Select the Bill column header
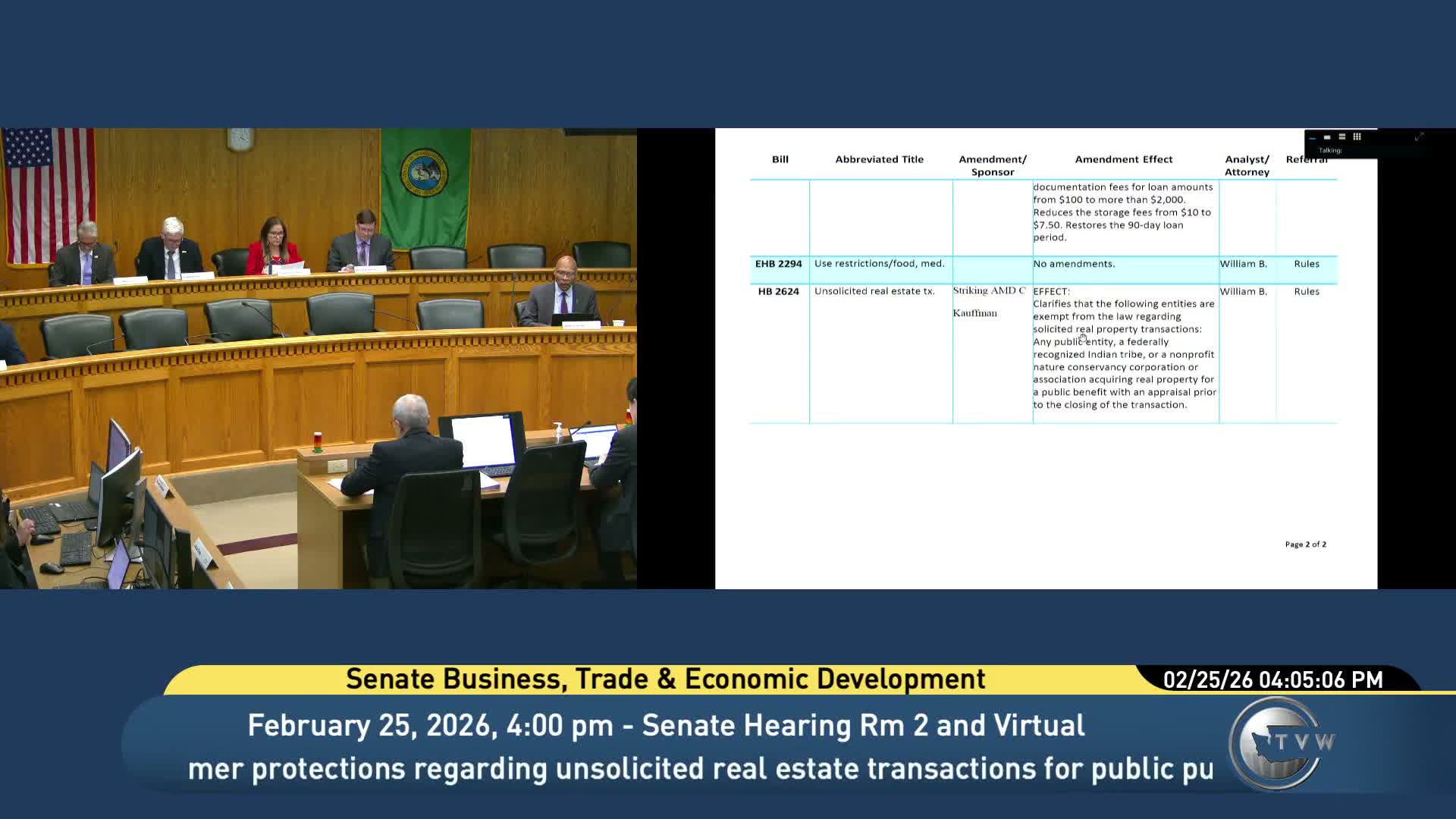 780,159
